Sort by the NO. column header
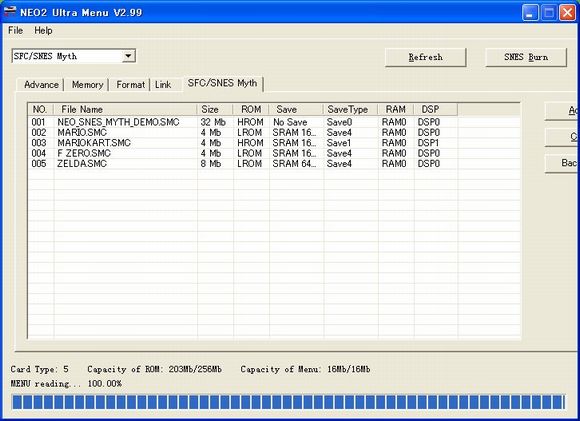Screen dimensions: 580x421 [x=40, y=110]
